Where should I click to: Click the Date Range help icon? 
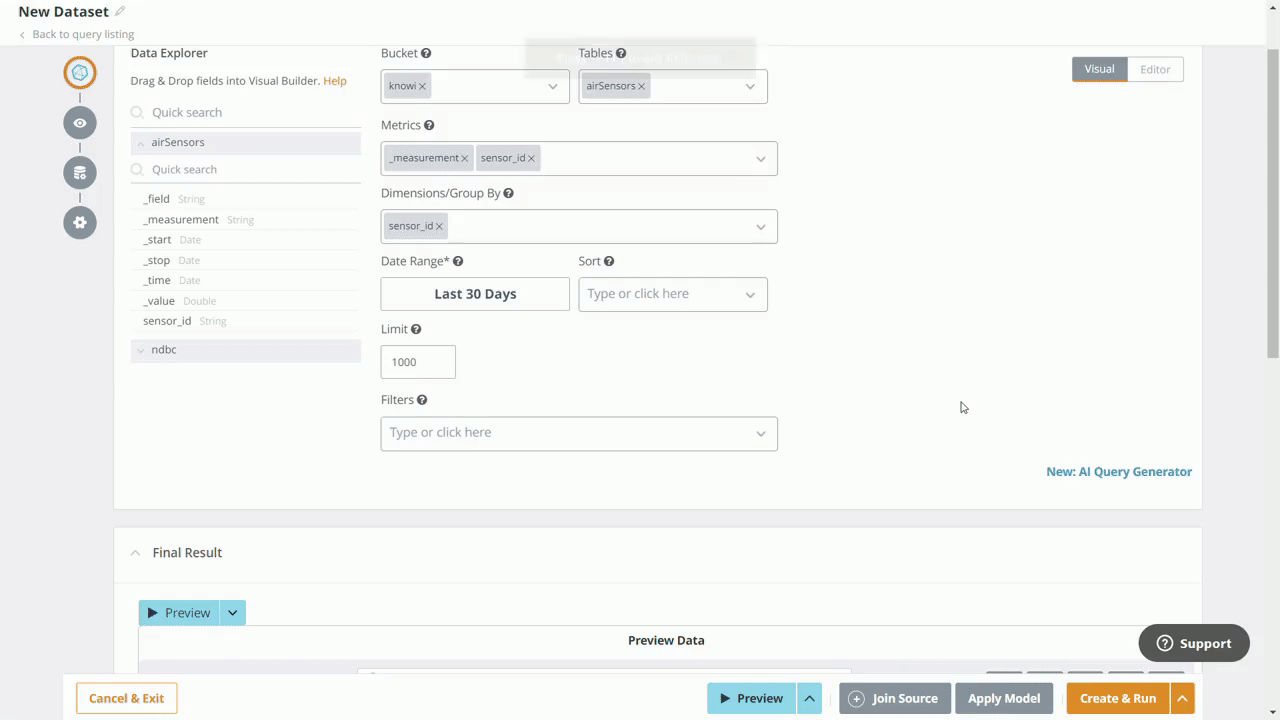457,261
